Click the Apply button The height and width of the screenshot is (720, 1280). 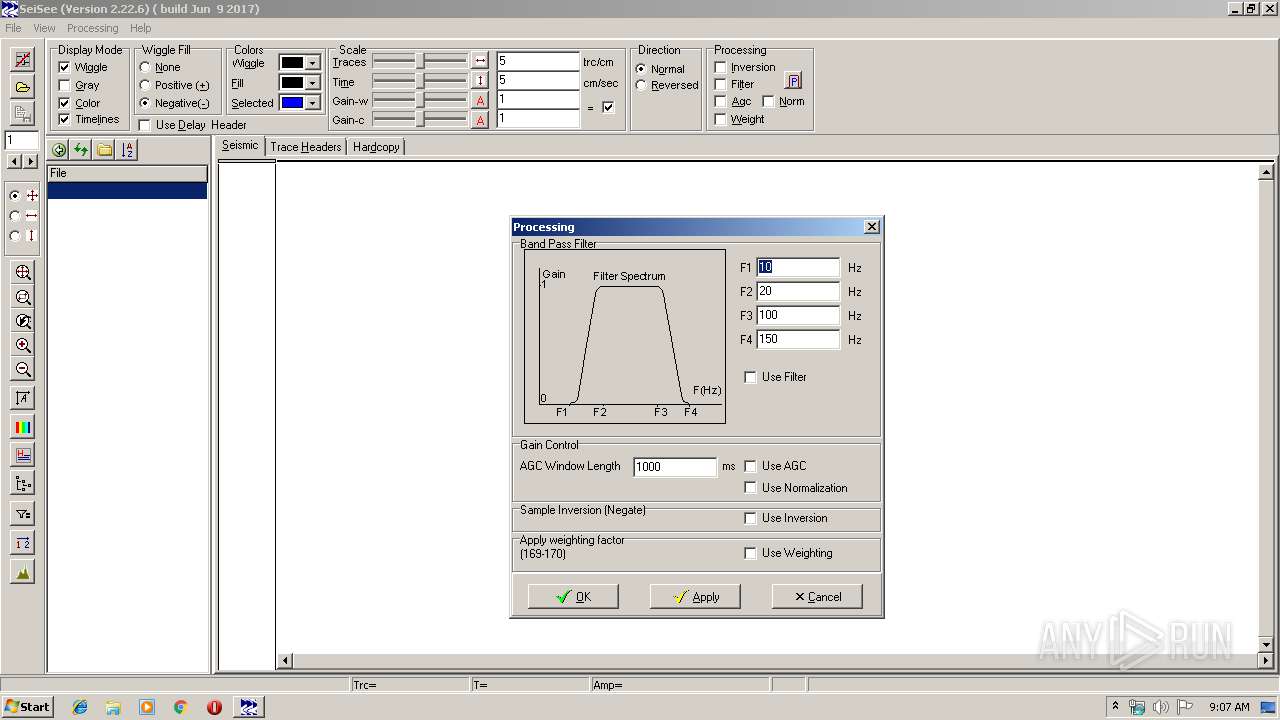click(x=695, y=597)
